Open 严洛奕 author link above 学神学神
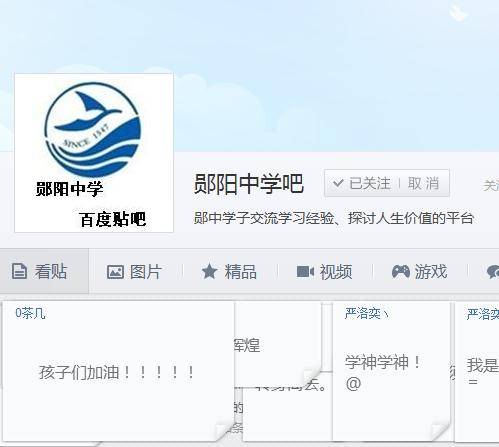Image resolution: width=499 pixels, height=447 pixels. click(x=366, y=313)
